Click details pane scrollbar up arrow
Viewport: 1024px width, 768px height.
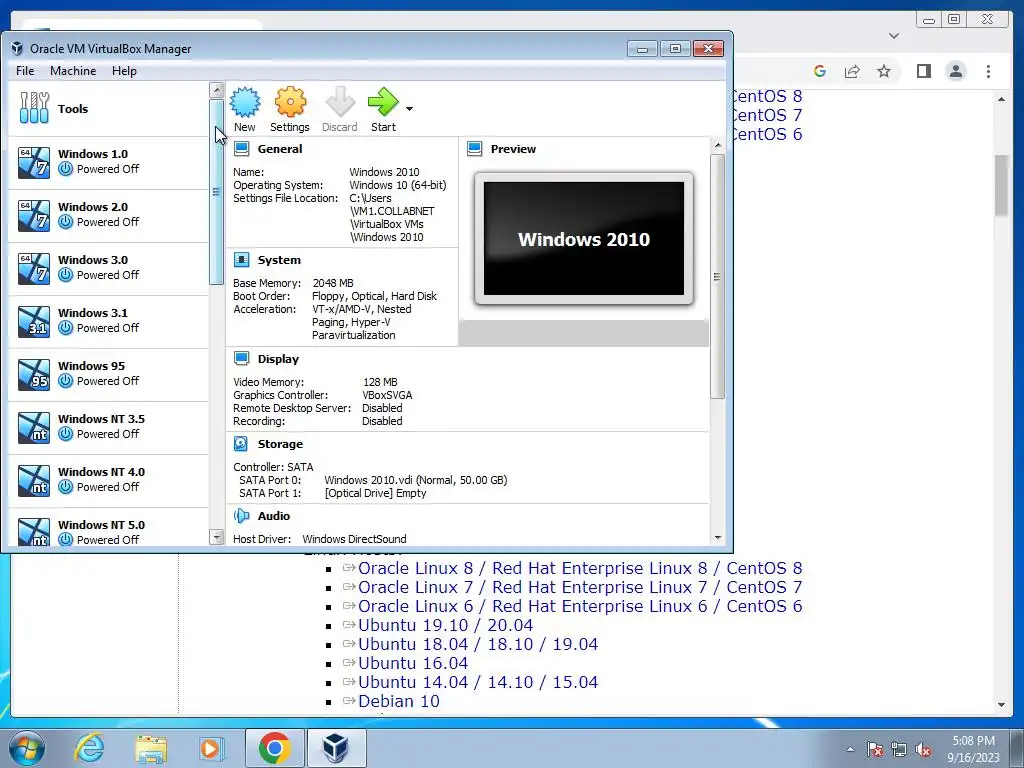click(x=718, y=145)
